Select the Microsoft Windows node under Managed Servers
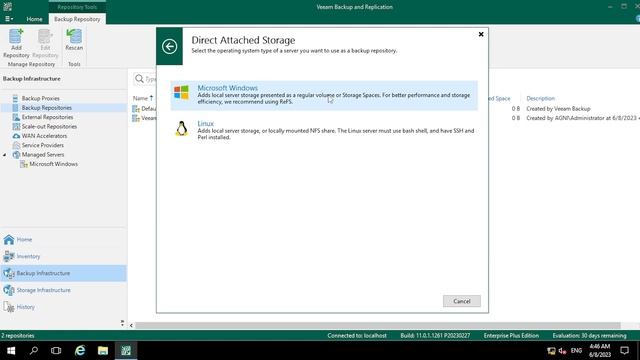This screenshot has height=360, width=640. click(x=53, y=164)
